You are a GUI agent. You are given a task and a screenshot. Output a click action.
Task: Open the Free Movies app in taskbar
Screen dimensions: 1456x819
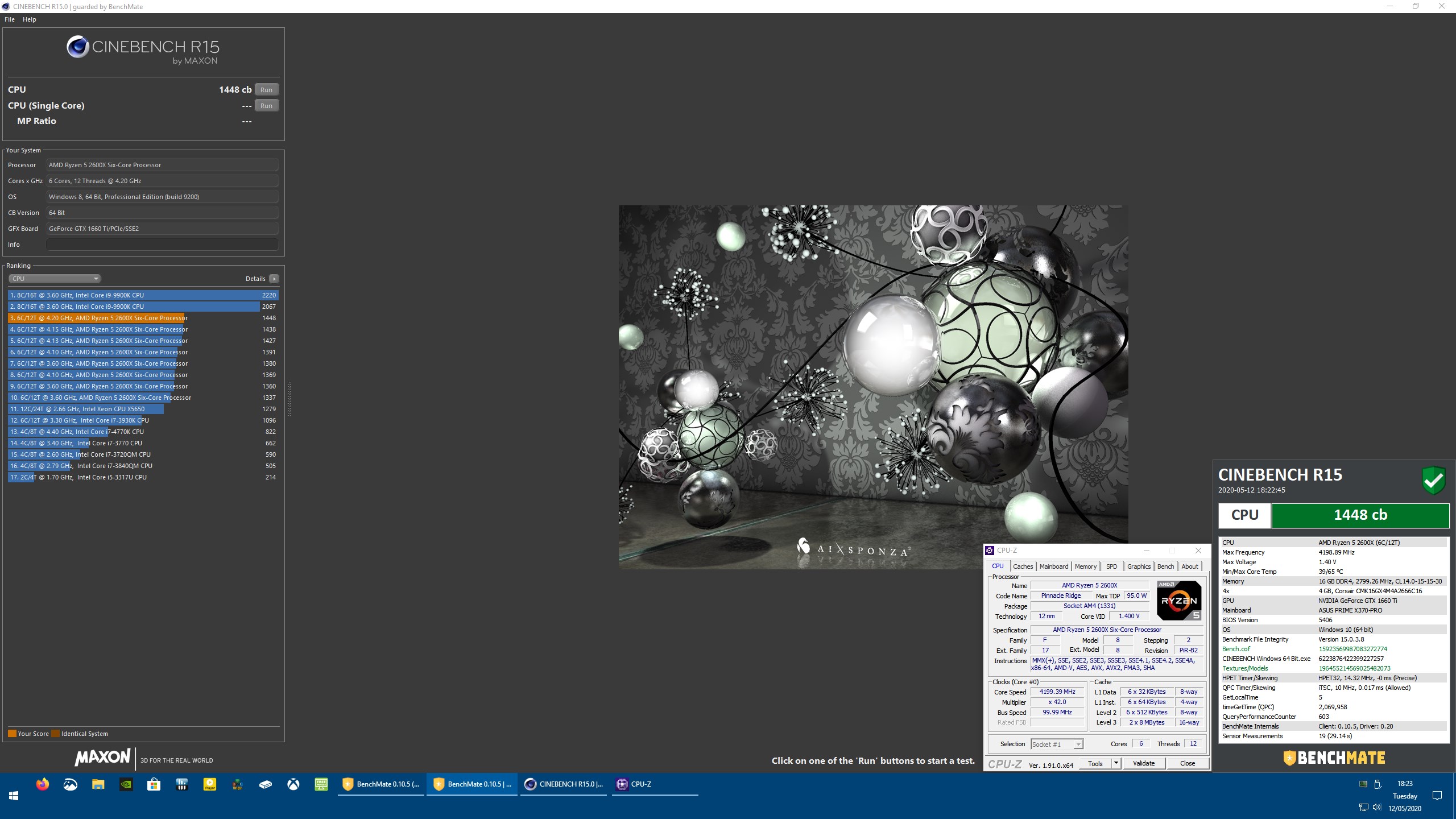coord(321,784)
